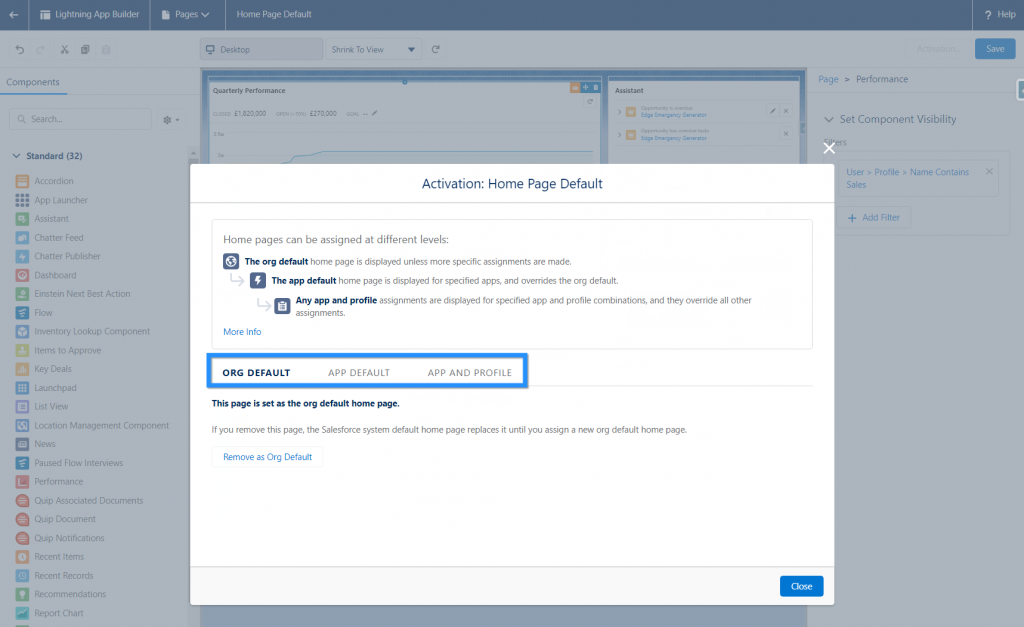Select the Items to Approve icon

pos(22,350)
